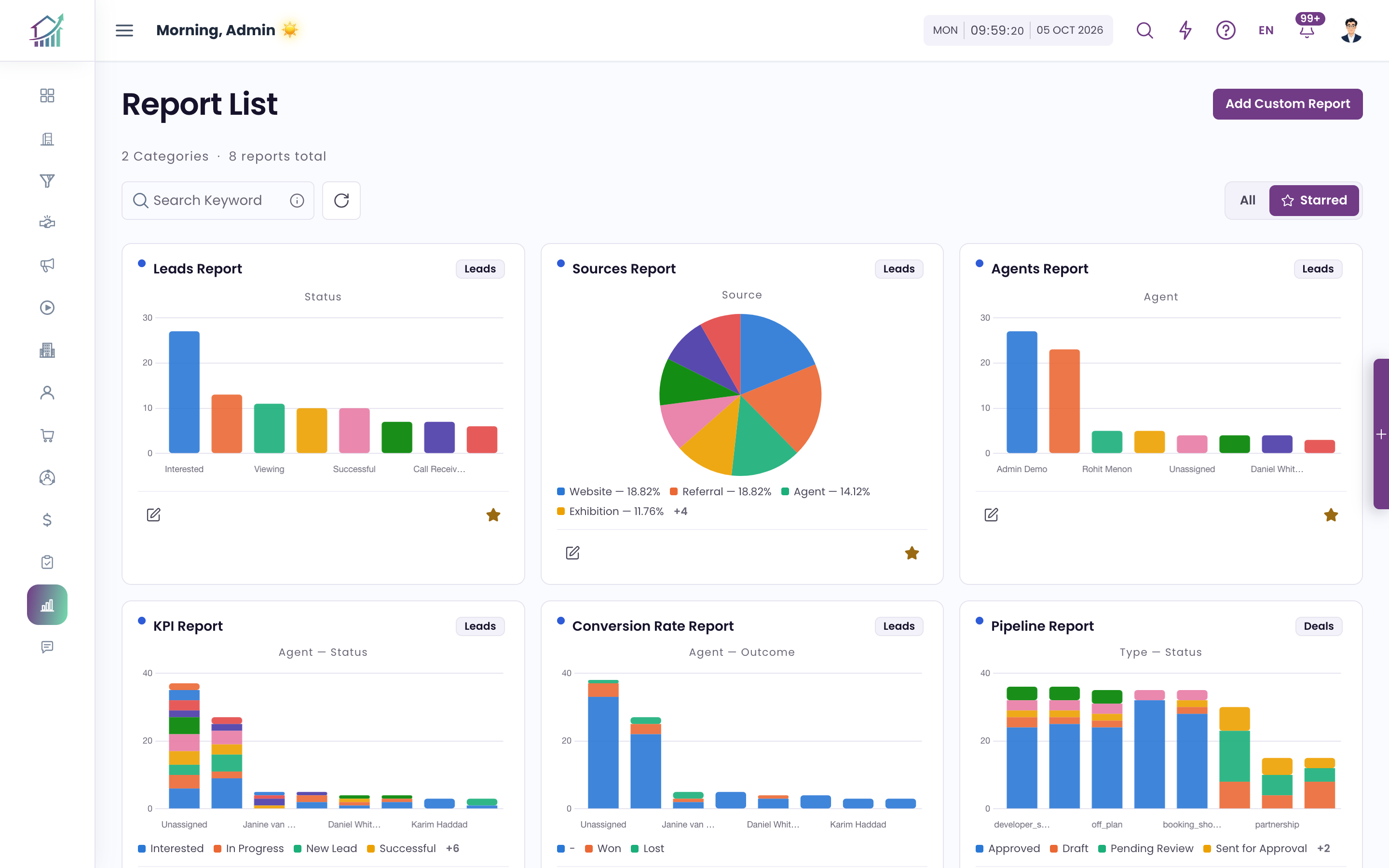Edit the Agents Report
This screenshot has height=868, width=1389.
pyautogui.click(x=991, y=515)
